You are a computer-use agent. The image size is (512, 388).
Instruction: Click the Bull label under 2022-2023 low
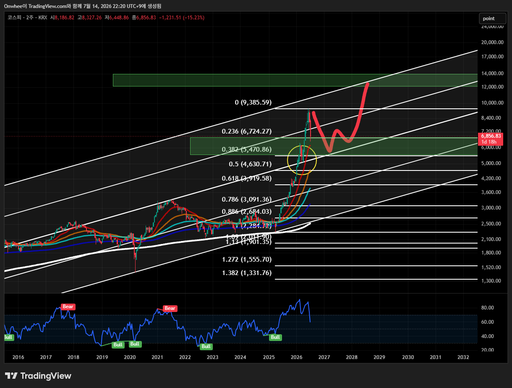pos(206,346)
